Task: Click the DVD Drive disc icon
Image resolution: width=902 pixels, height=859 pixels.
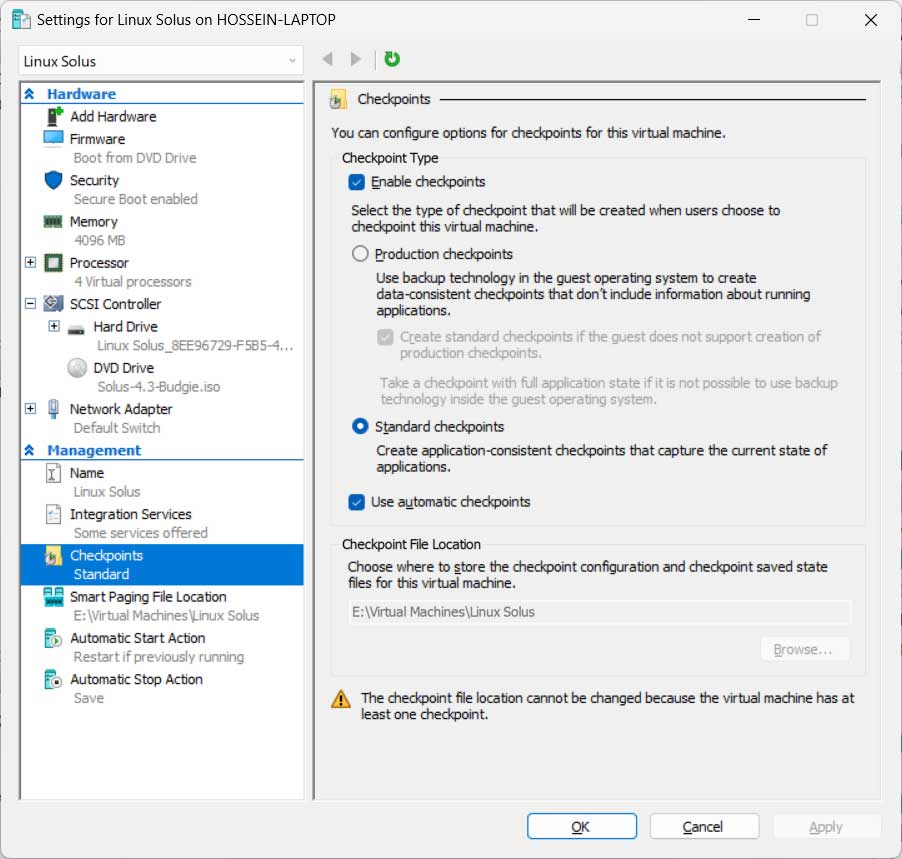Action: 77,368
